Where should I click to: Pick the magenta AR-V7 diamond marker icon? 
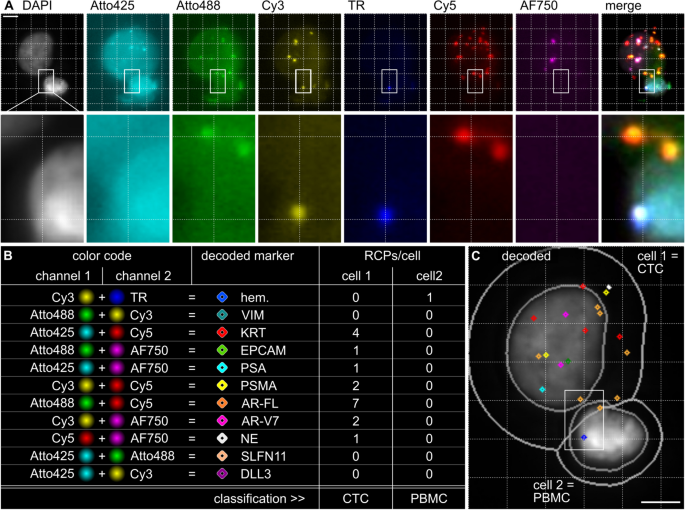222,420
